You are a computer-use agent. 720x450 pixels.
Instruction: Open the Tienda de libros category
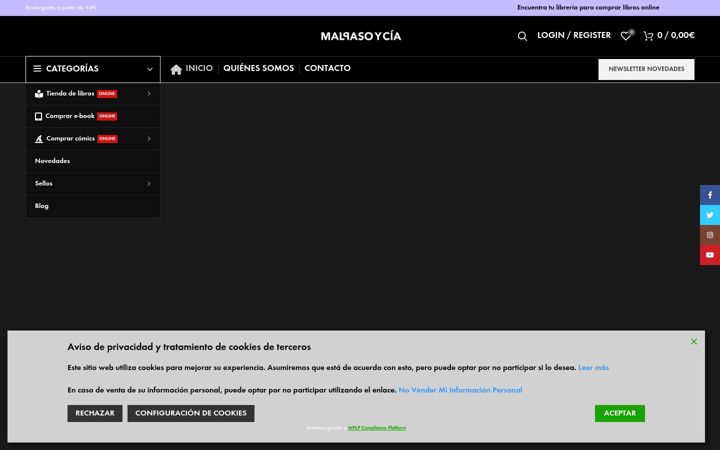coord(70,93)
